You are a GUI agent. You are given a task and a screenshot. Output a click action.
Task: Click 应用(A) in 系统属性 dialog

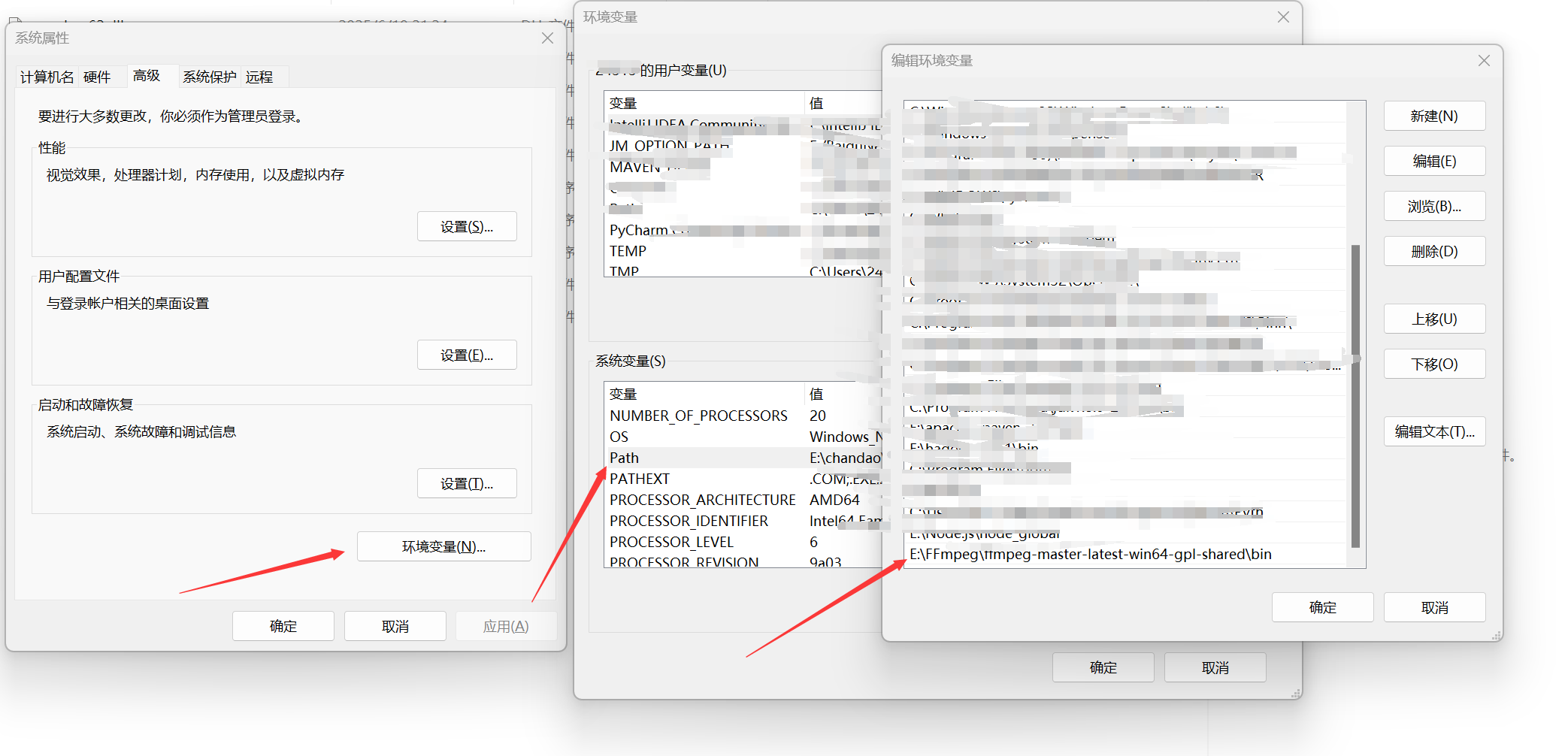[506, 625]
